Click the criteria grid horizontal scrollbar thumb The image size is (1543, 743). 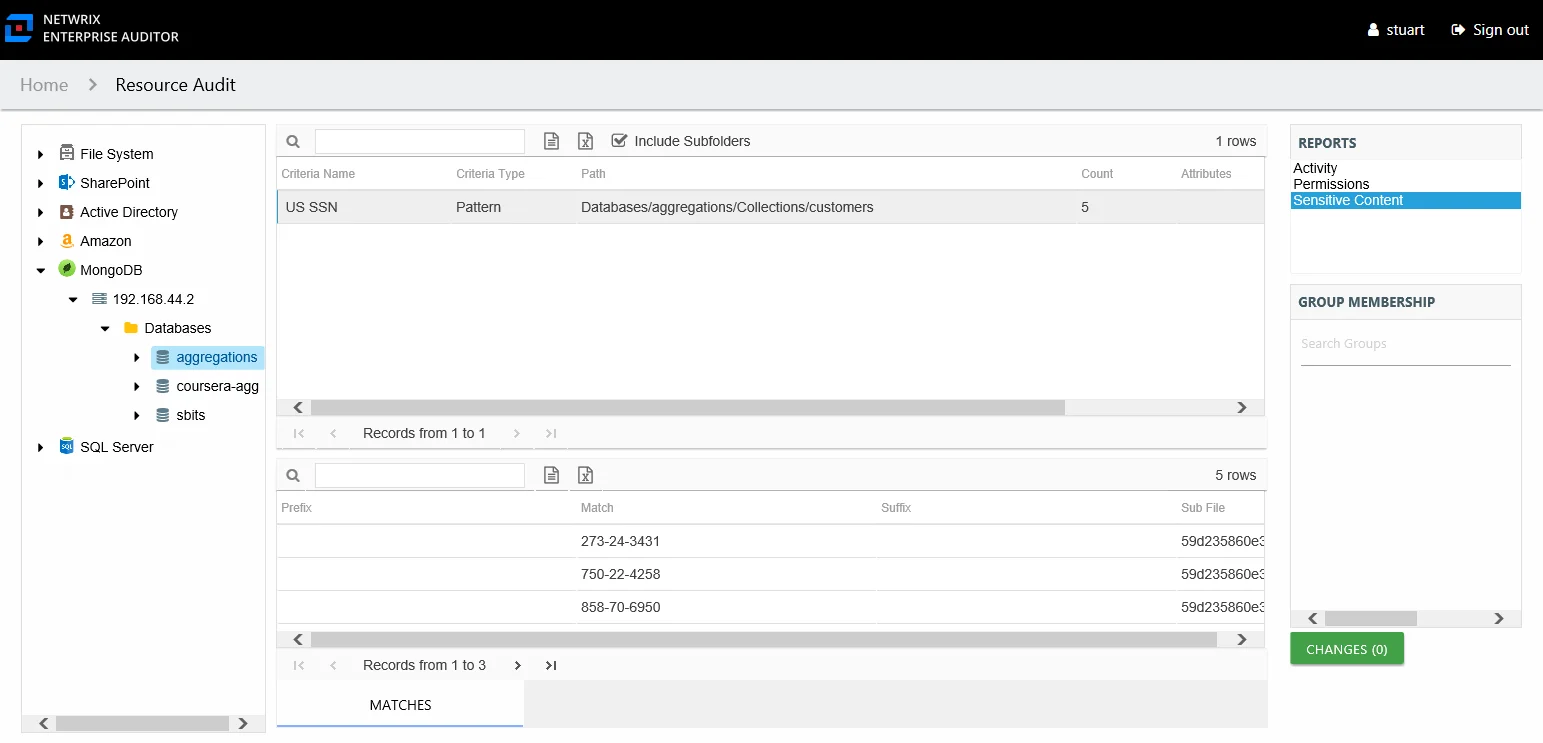click(688, 407)
